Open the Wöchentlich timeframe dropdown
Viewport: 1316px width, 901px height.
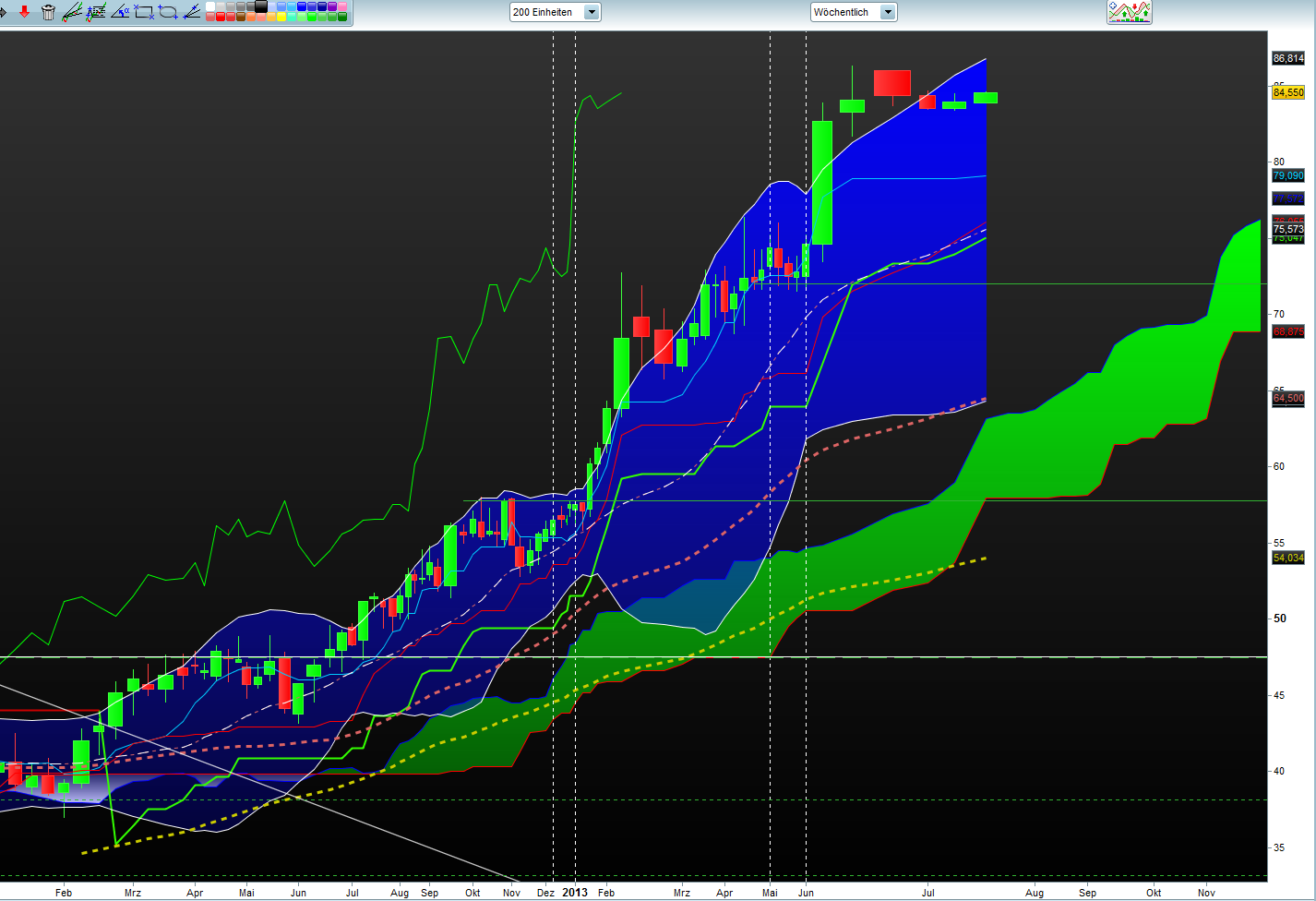click(854, 12)
